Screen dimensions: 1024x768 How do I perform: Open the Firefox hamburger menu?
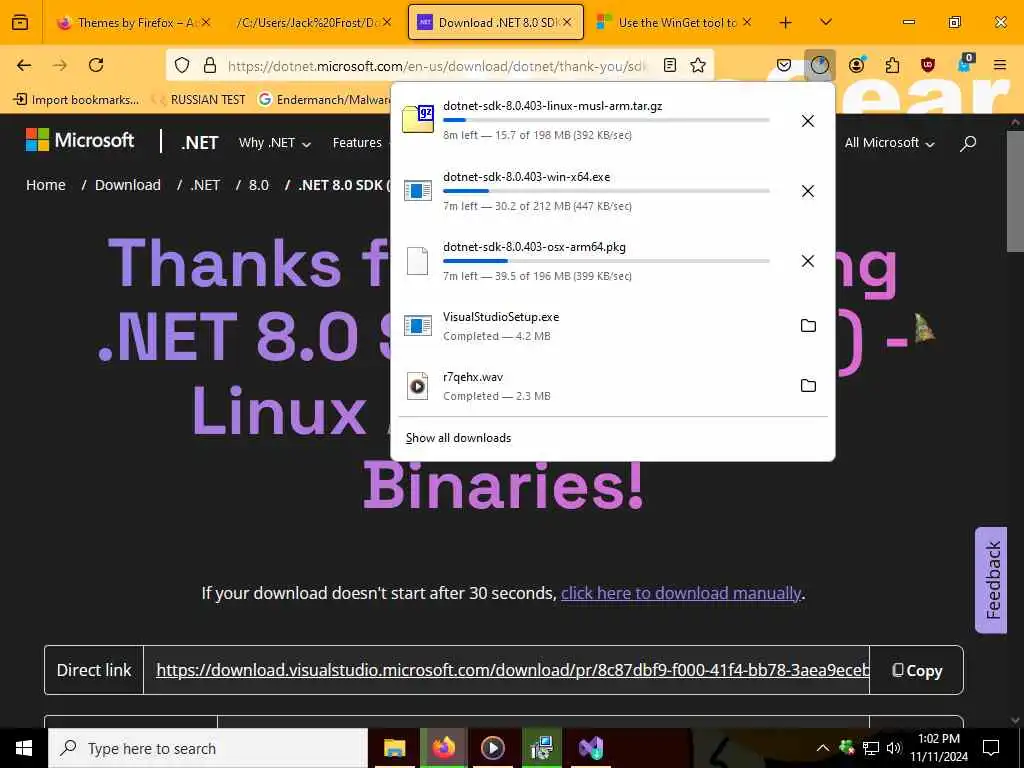(x=1000, y=65)
